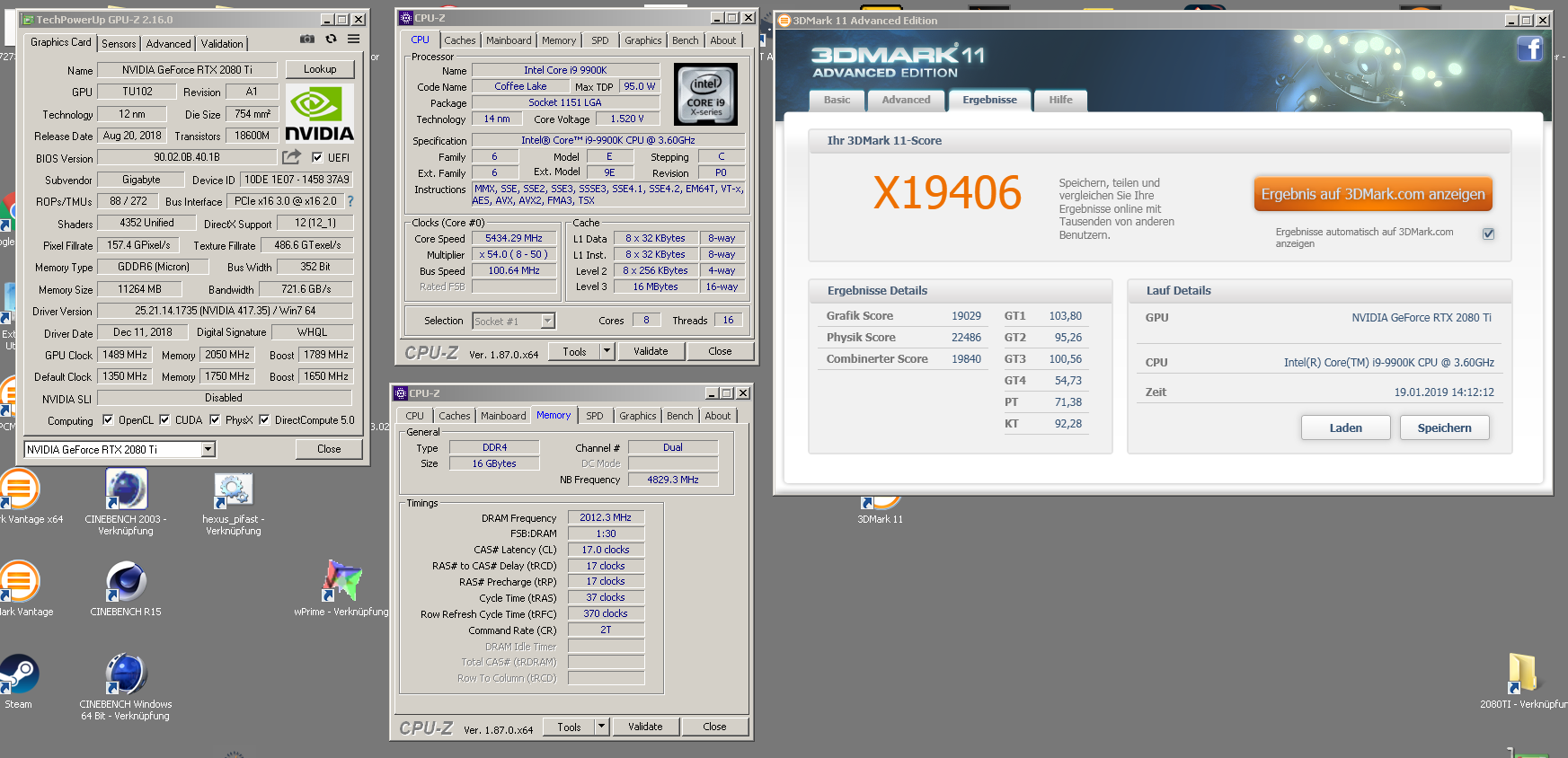Image resolution: width=1568 pixels, height=758 pixels.
Task: Click the 3DMark 11 title bar icon
Action: 784,20
